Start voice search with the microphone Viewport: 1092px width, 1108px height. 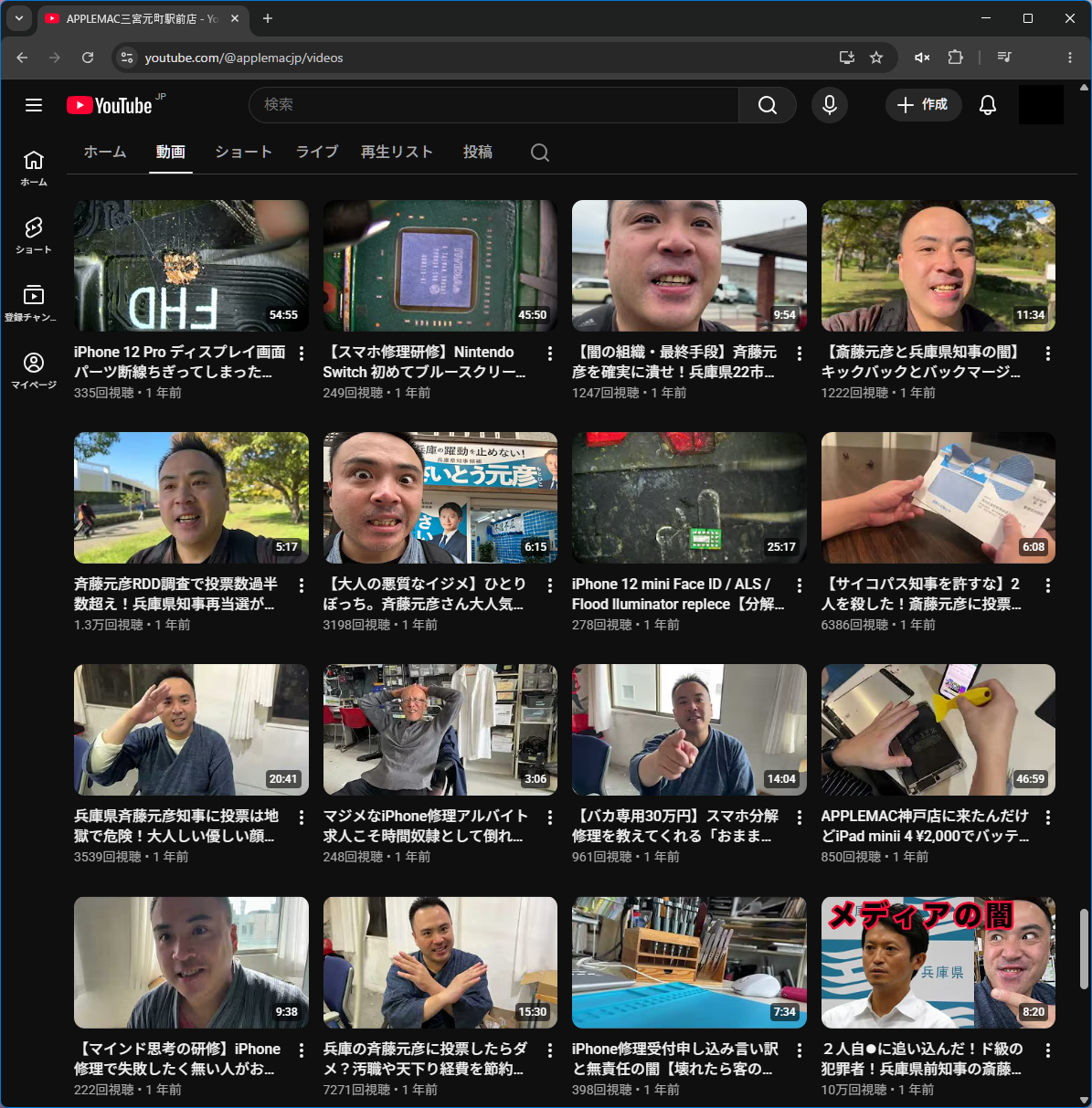pos(830,105)
